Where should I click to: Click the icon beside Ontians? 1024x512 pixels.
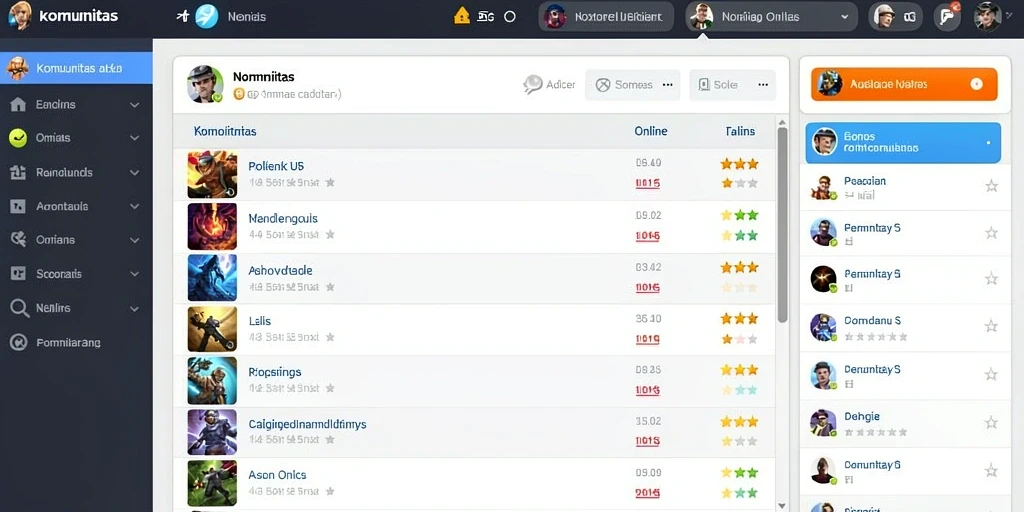(x=18, y=240)
